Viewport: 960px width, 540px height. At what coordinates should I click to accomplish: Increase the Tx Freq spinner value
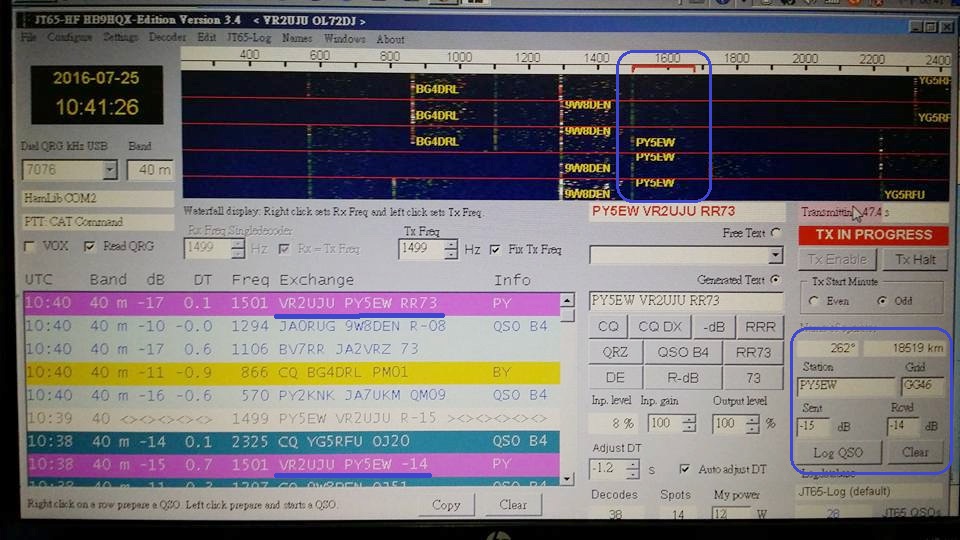(x=451, y=245)
